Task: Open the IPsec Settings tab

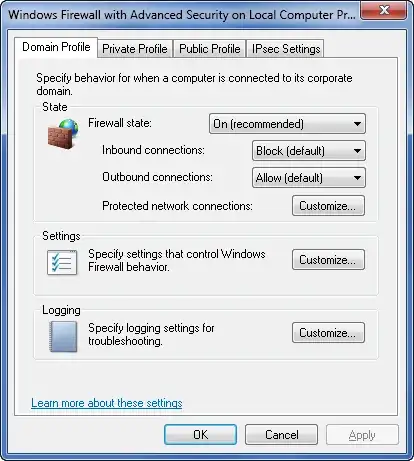Action: (x=286, y=49)
